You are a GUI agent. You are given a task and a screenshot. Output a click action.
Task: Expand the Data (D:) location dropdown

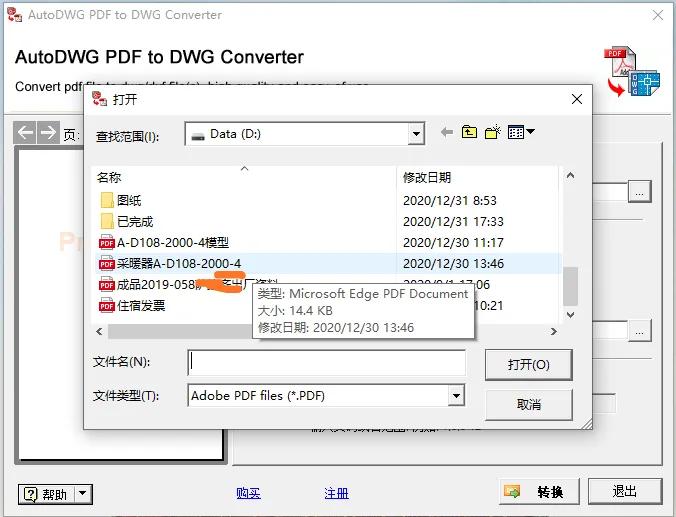[x=416, y=134]
